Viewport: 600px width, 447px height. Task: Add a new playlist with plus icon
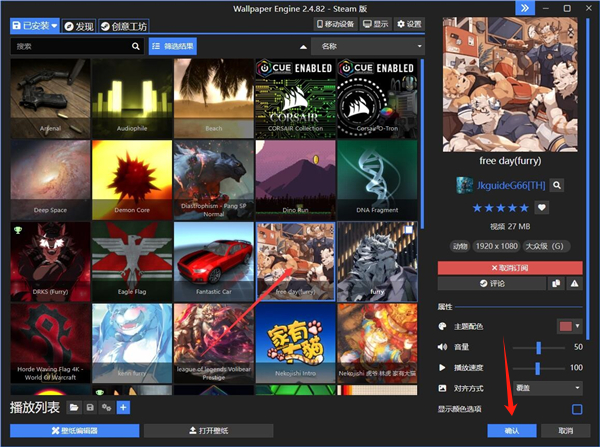pos(123,408)
